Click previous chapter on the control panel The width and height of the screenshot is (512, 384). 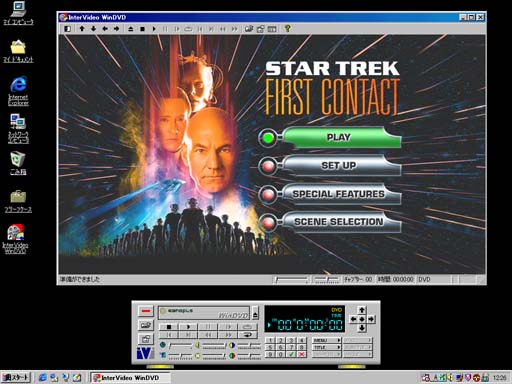pyautogui.click(x=169, y=334)
